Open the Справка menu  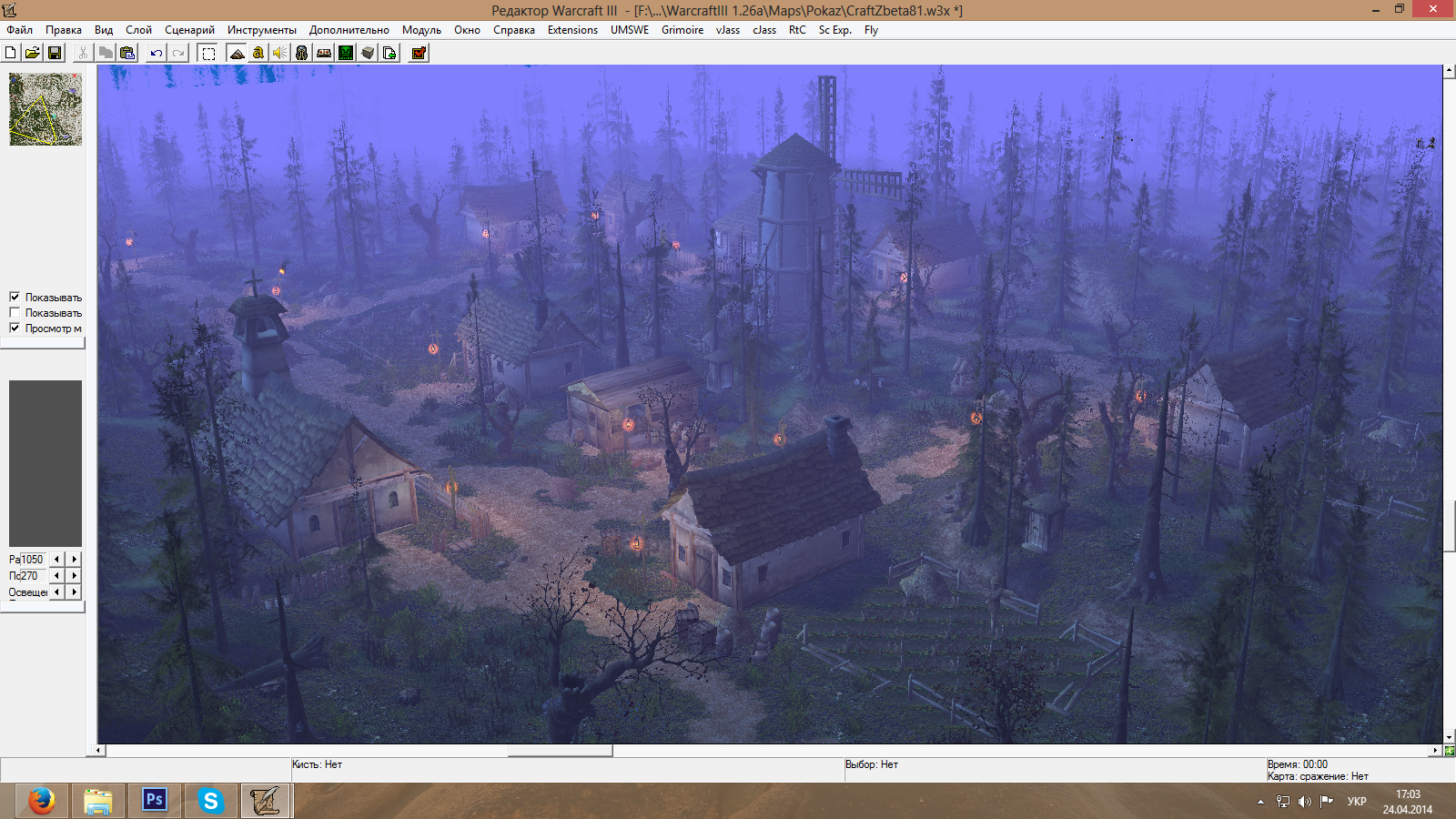click(x=514, y=30)
